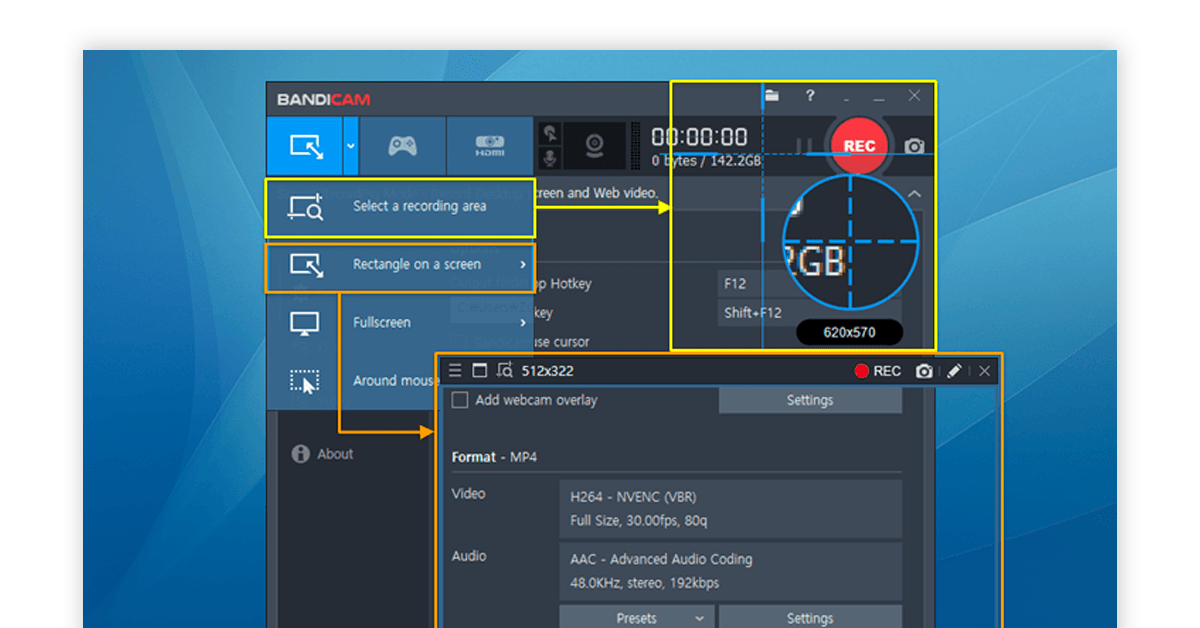Click the AAC - Advanced Audio Coding info
The height and width of the screenshot is (628, 1200).
point(730,571)
